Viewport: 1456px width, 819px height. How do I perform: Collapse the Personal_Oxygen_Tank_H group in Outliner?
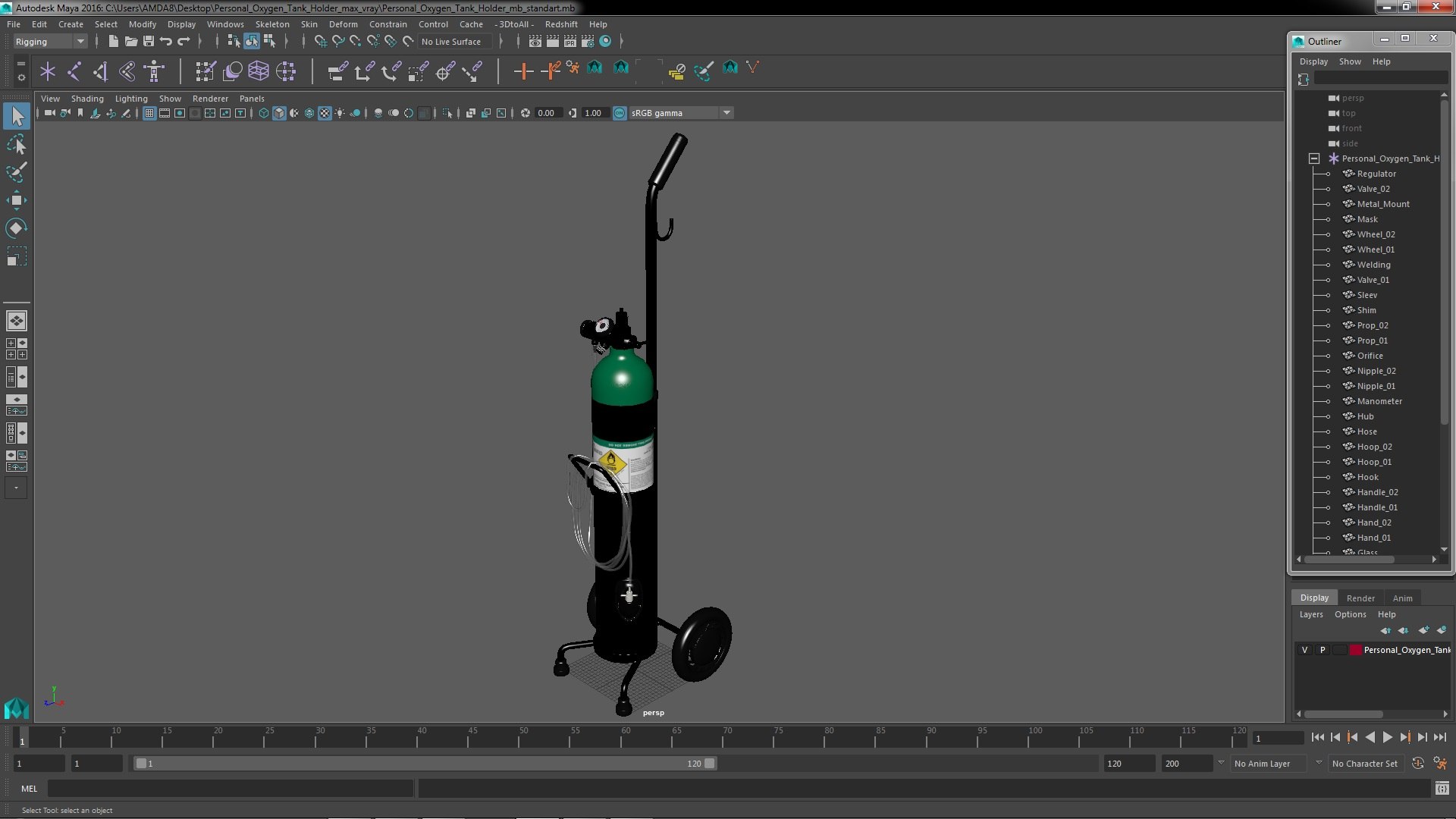tap(1314, 158)
